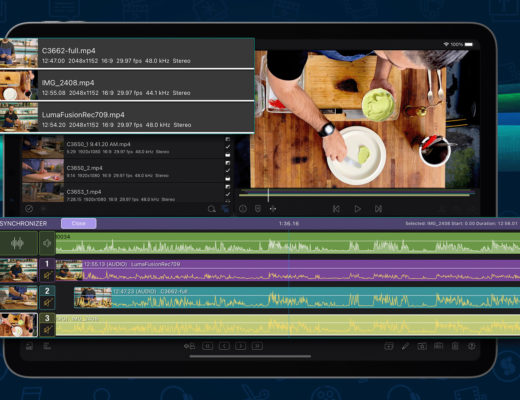This screenshot has width=520, height=400.
Task: Toggle mute on track 1
Action: [47, 275]
